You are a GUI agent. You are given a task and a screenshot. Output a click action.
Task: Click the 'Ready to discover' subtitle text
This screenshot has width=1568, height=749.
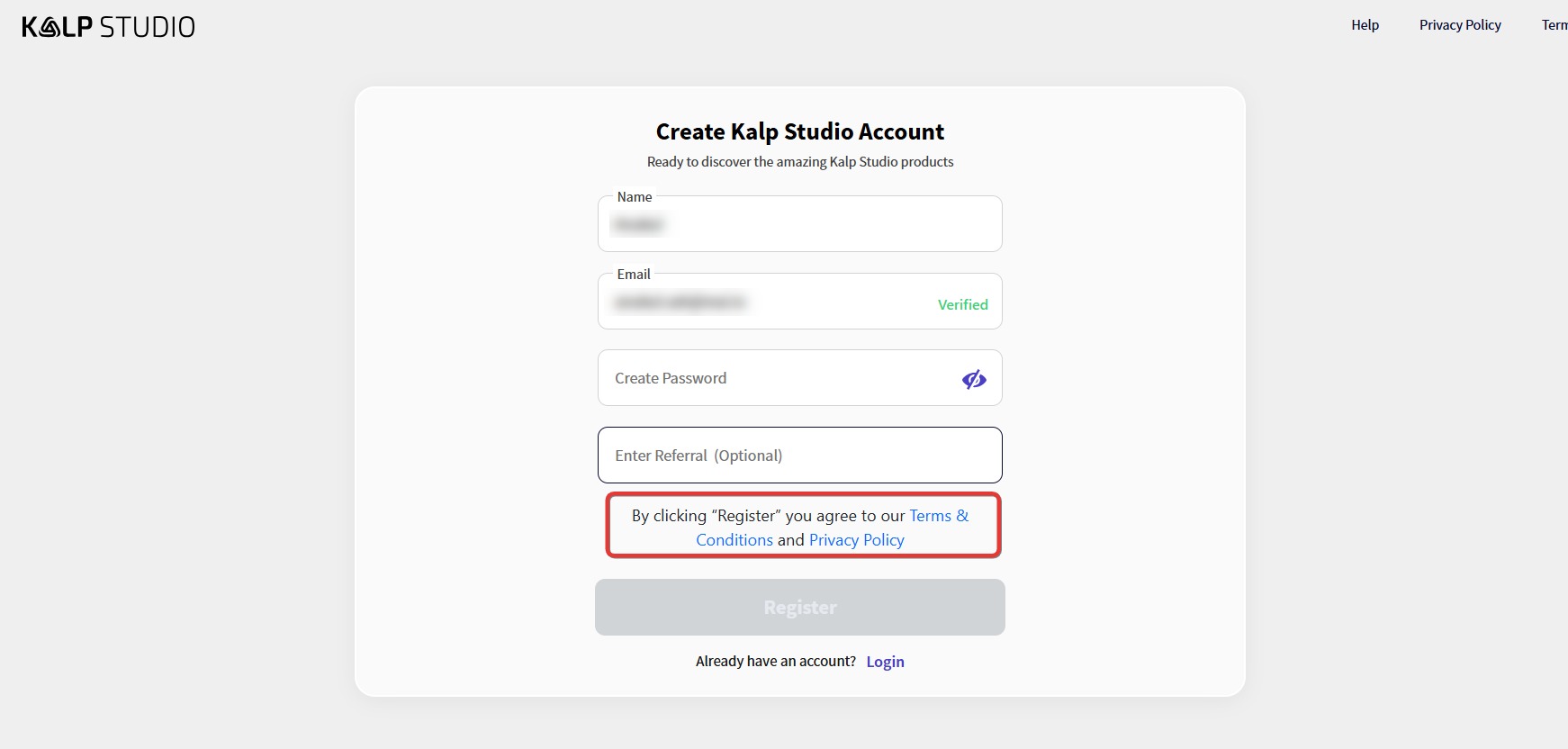pyautogui.click(x=799, y=162)
